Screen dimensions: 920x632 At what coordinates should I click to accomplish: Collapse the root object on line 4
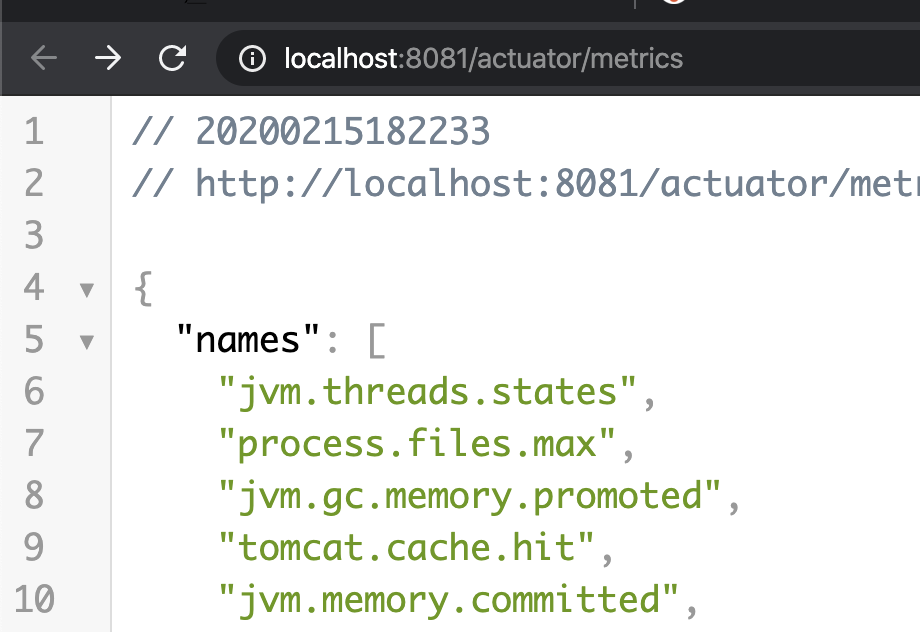click(87, 289)
